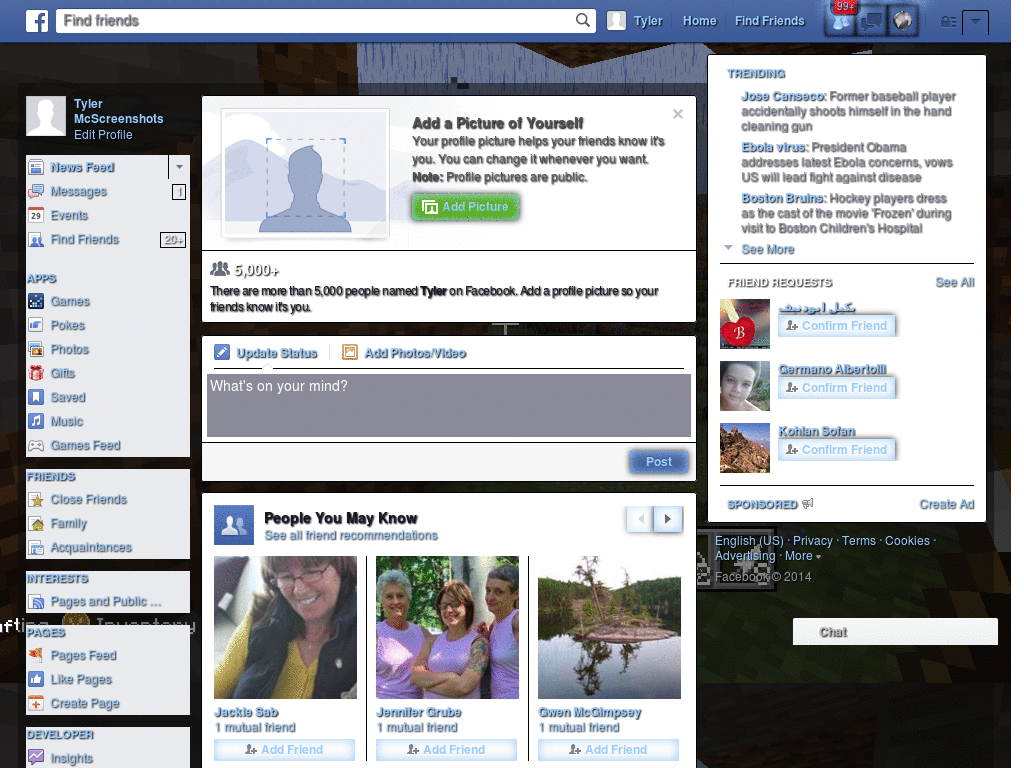Open the notifications globe icon
This screenshot has height=768, width=1024.
click(x=903, y=20)
